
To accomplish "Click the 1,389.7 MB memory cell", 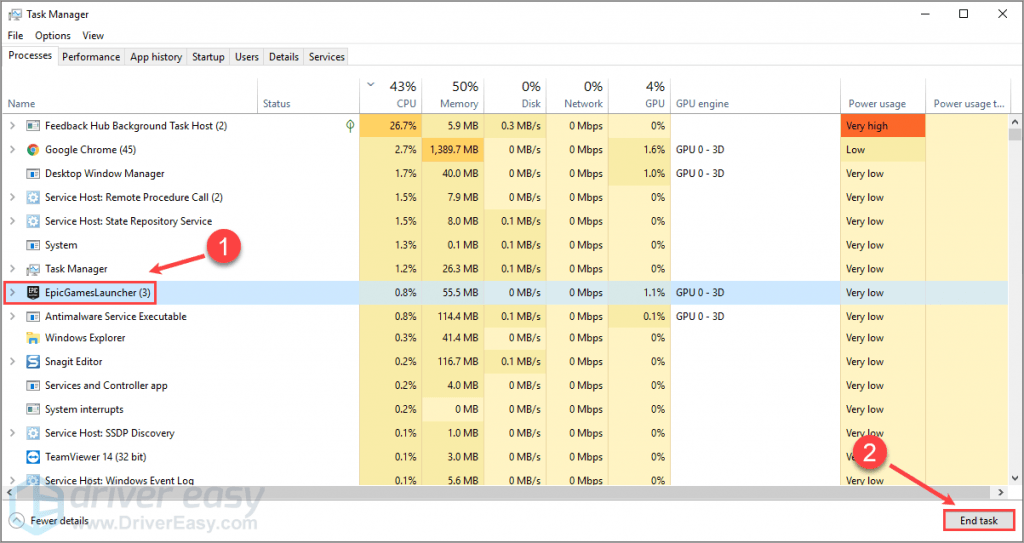I will tap(452, 150).
